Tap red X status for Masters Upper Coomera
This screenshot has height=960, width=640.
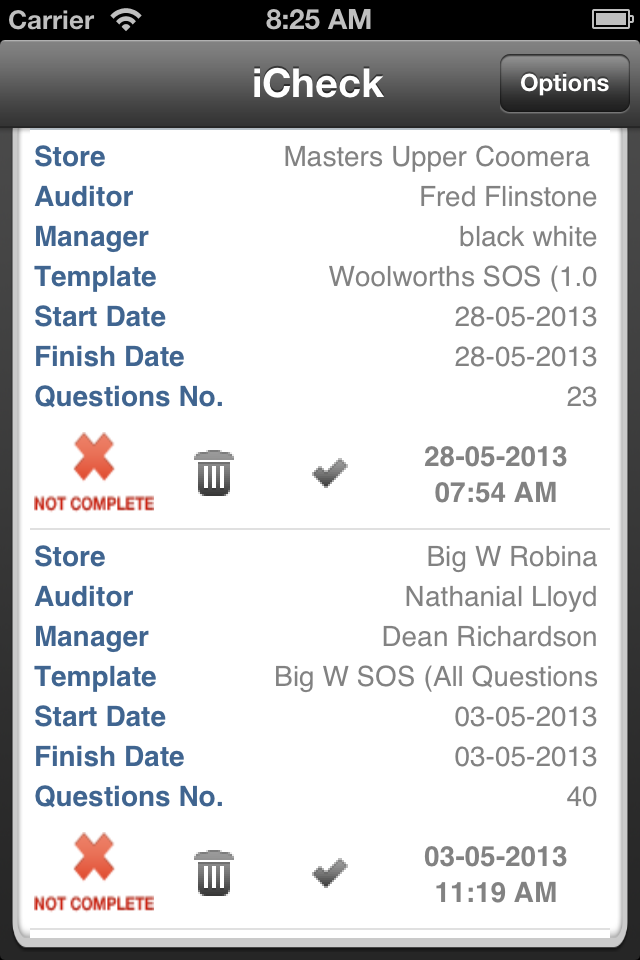click(x=94, y=472)
